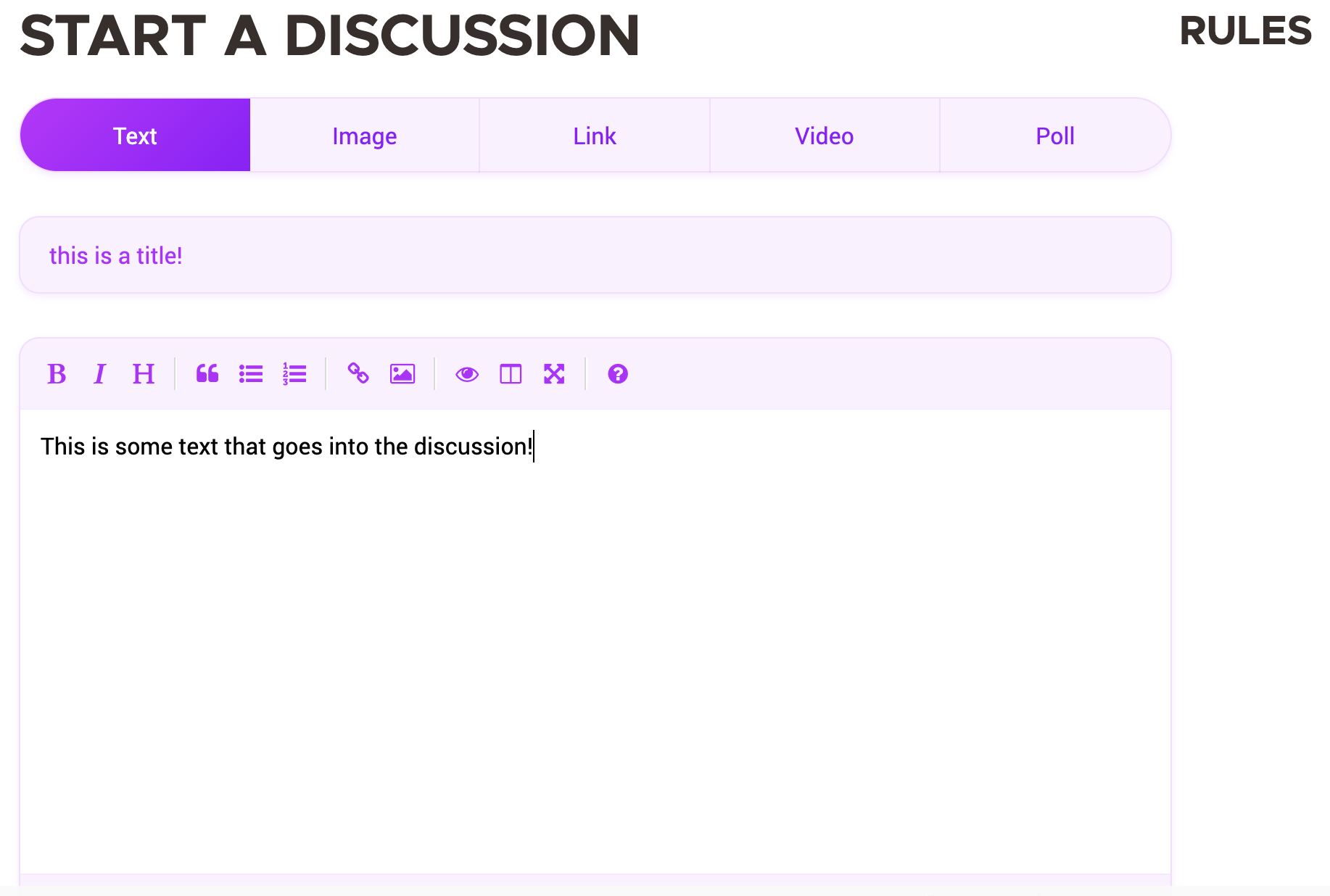Insert an image via toolbar picture icon

pos(402,374)
